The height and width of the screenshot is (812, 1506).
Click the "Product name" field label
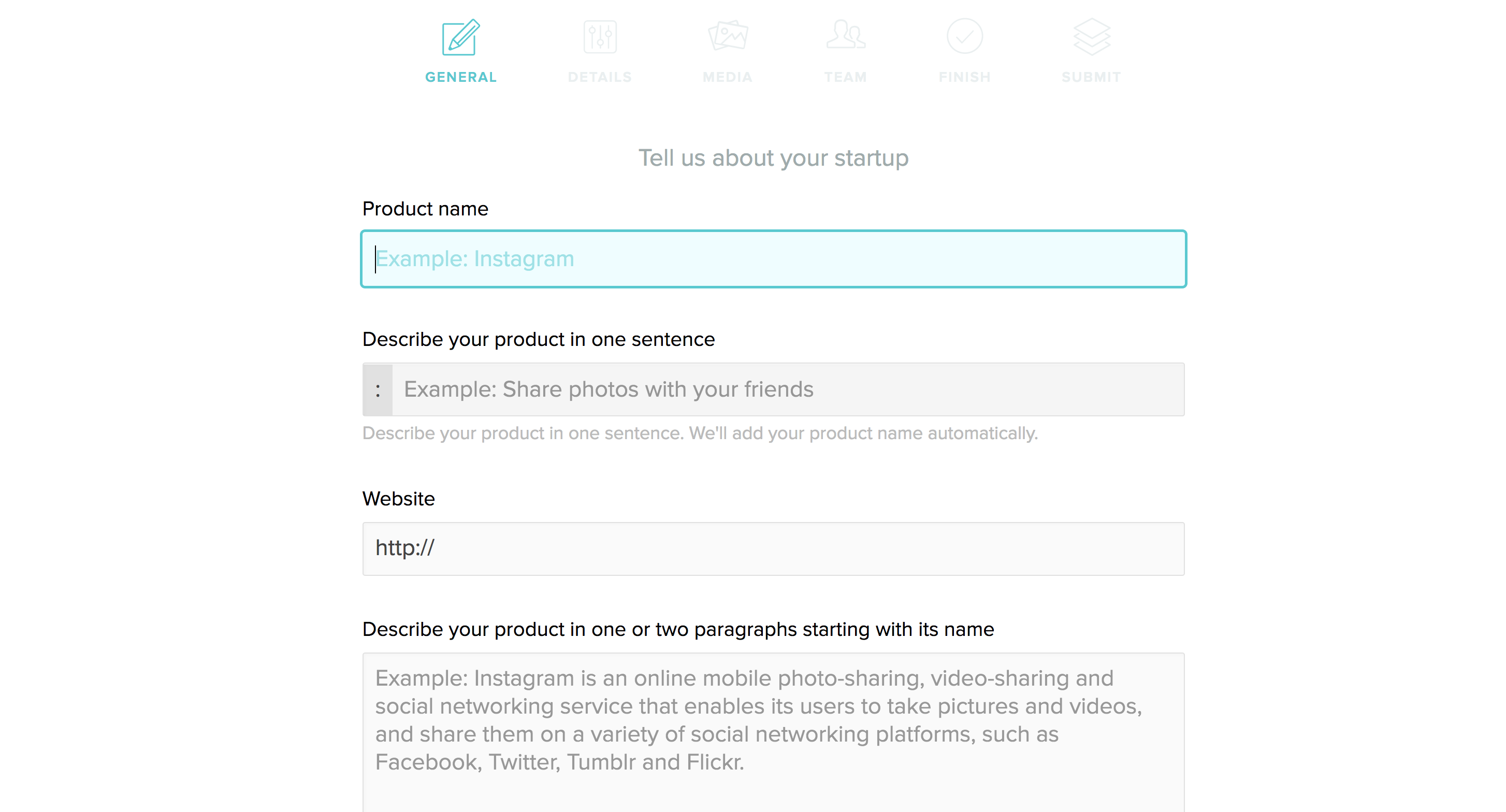(x=425, y=209)
